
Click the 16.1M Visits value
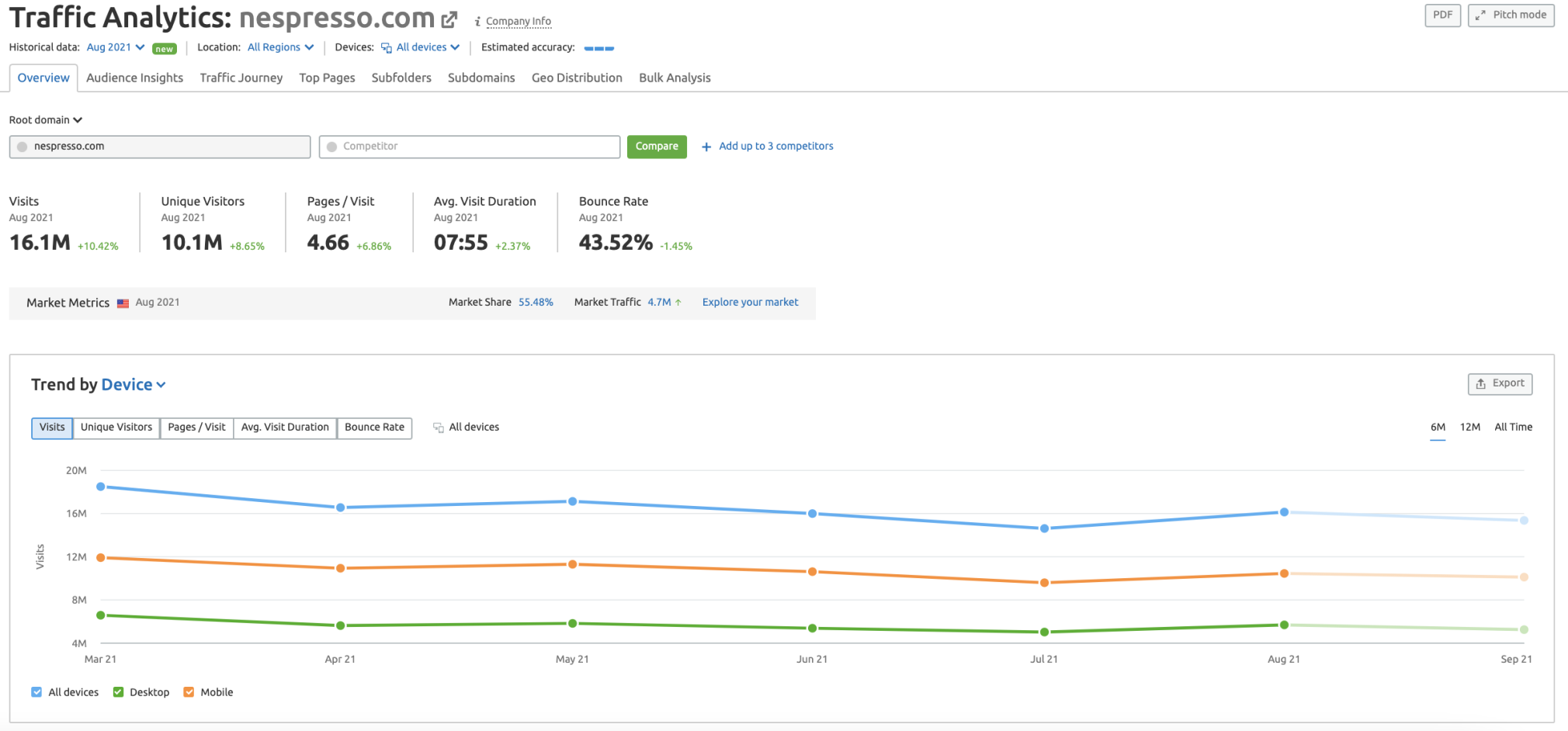[40, 243]
